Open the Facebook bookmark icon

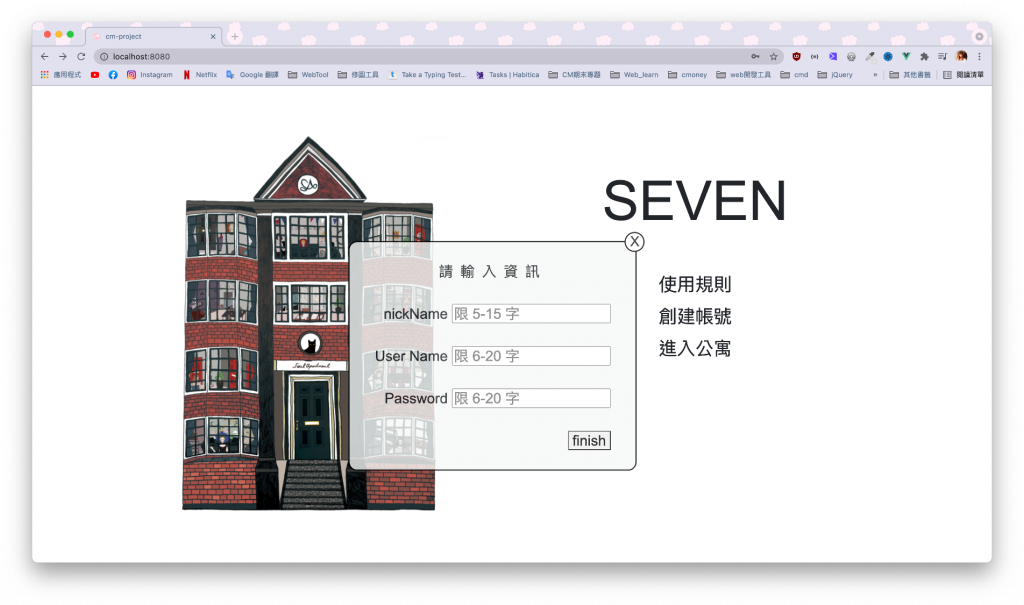113,75
